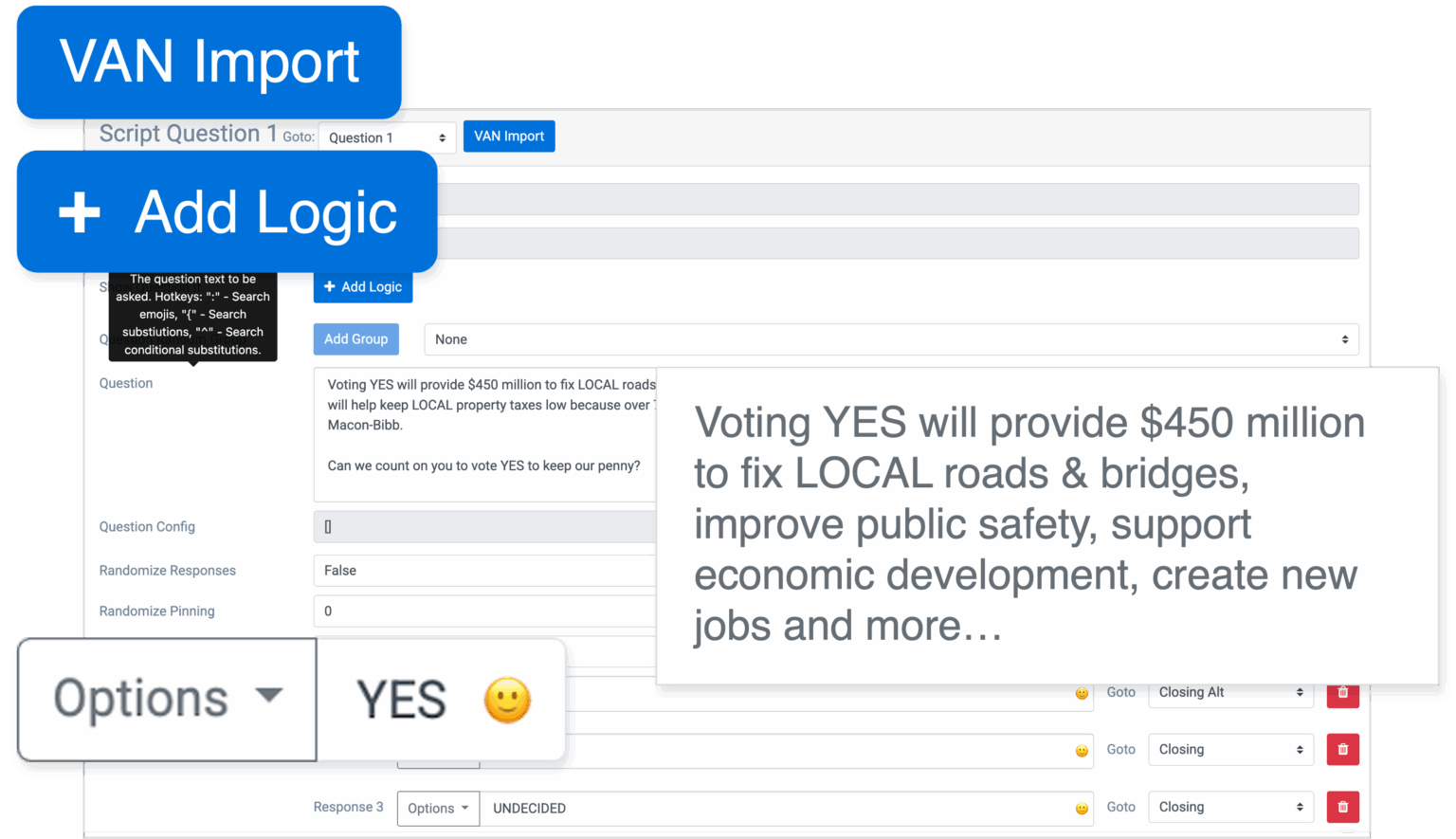Open emoji picker in the UNDECIDED response field
This screenshot has width=1456, height=839.
click(1082, 809)
